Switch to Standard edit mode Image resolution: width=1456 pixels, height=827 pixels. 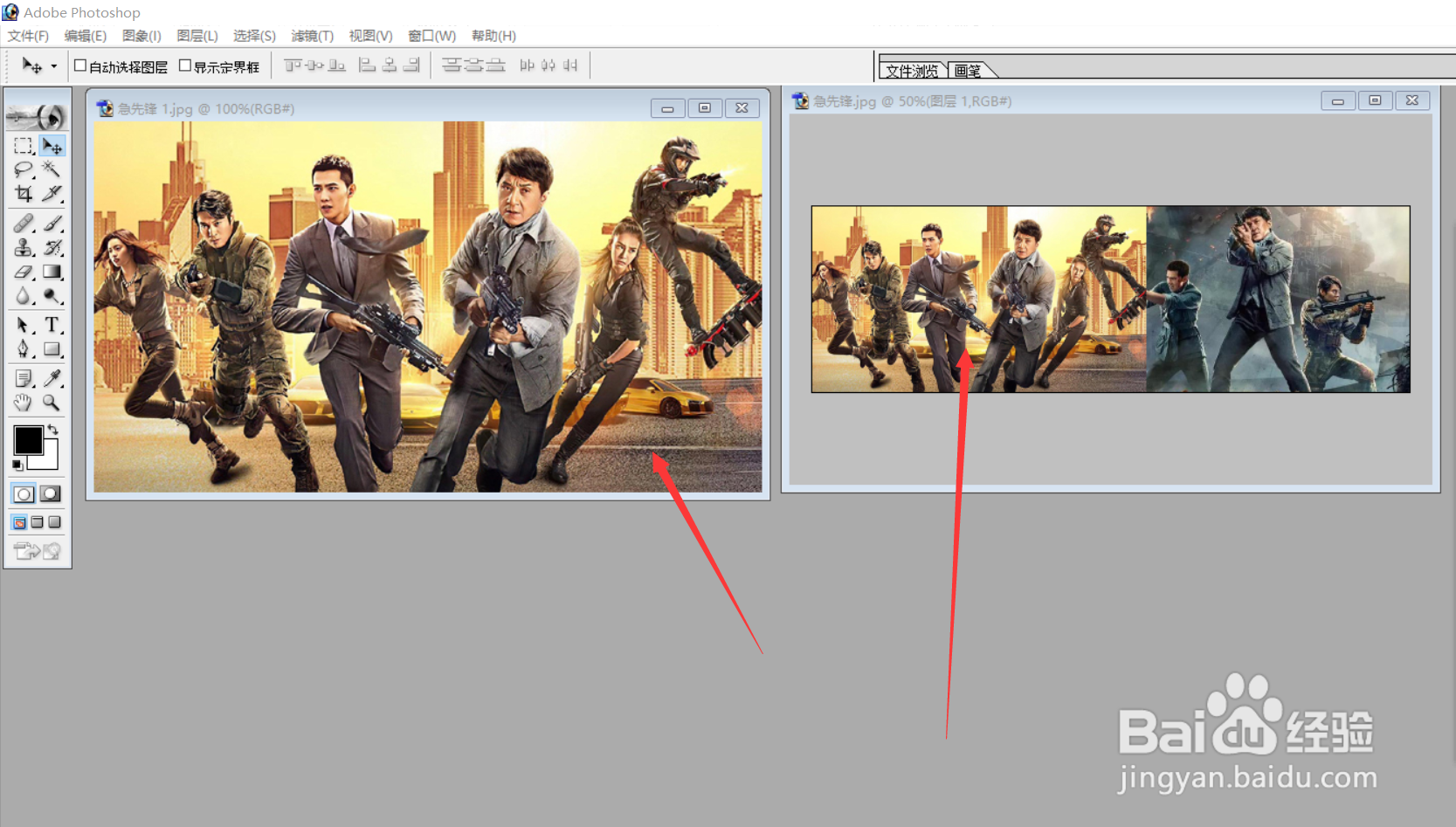pyautogui.click(x=24, y=494)
